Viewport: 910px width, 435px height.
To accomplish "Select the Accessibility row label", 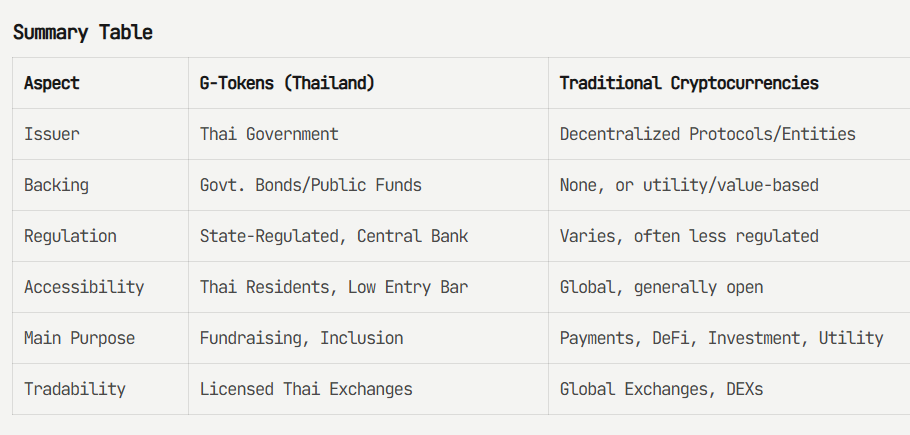I will [84, 287].
